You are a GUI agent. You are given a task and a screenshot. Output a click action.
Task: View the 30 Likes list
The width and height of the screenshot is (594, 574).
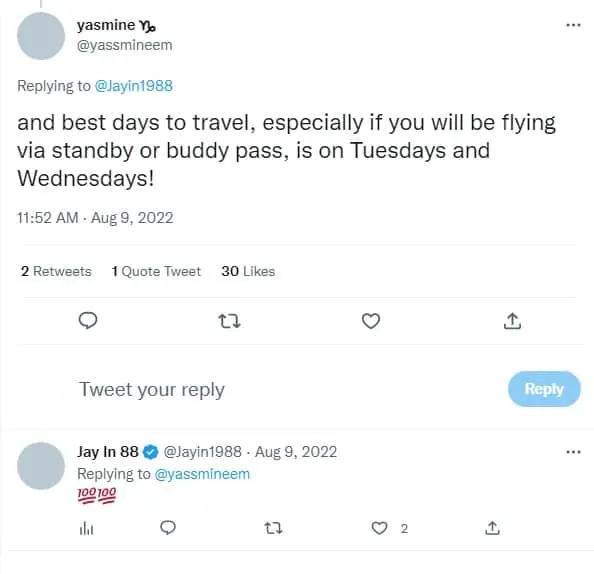(248, 271)
